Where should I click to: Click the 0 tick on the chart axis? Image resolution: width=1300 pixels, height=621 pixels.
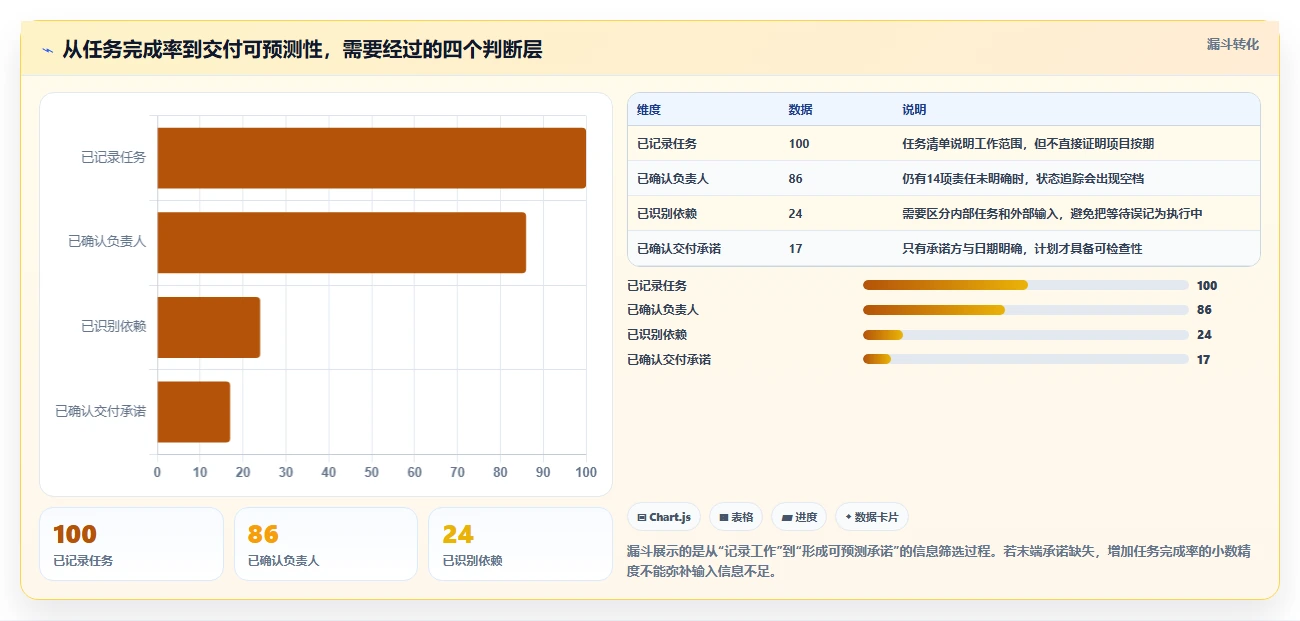(157, 472)
